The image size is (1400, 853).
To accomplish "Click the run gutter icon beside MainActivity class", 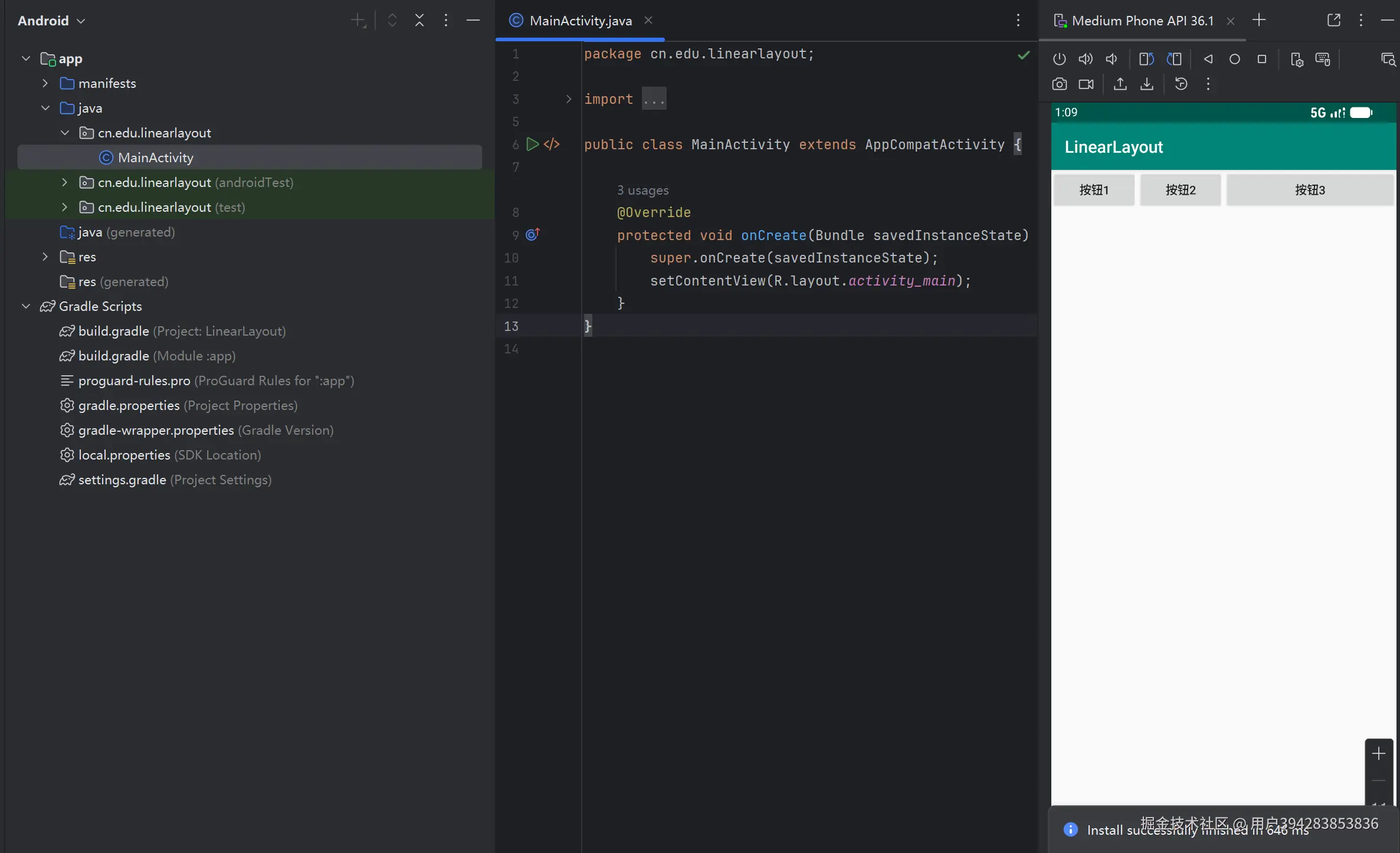I will [532, 144].
